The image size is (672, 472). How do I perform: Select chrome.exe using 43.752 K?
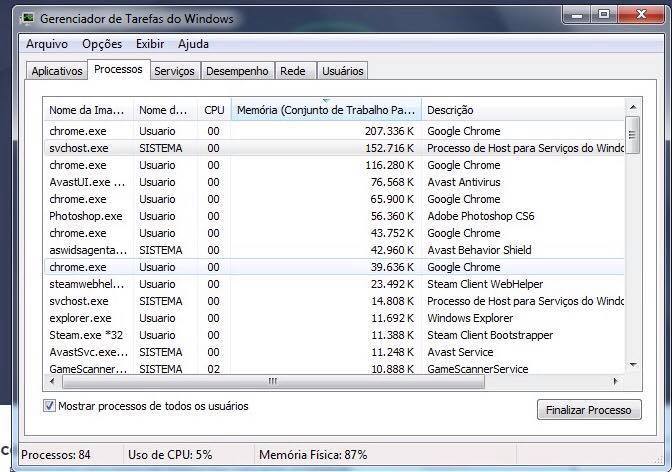click(x=334, y=233)
